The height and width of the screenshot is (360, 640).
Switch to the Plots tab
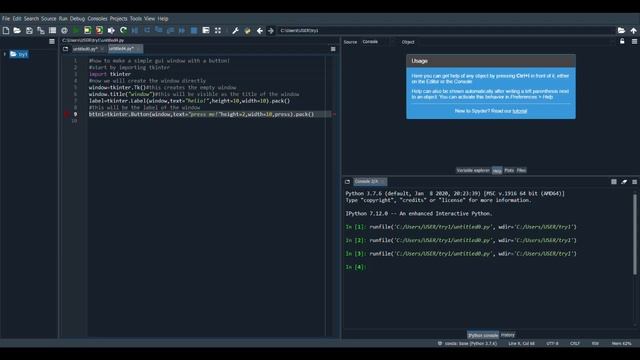(509, 171)
